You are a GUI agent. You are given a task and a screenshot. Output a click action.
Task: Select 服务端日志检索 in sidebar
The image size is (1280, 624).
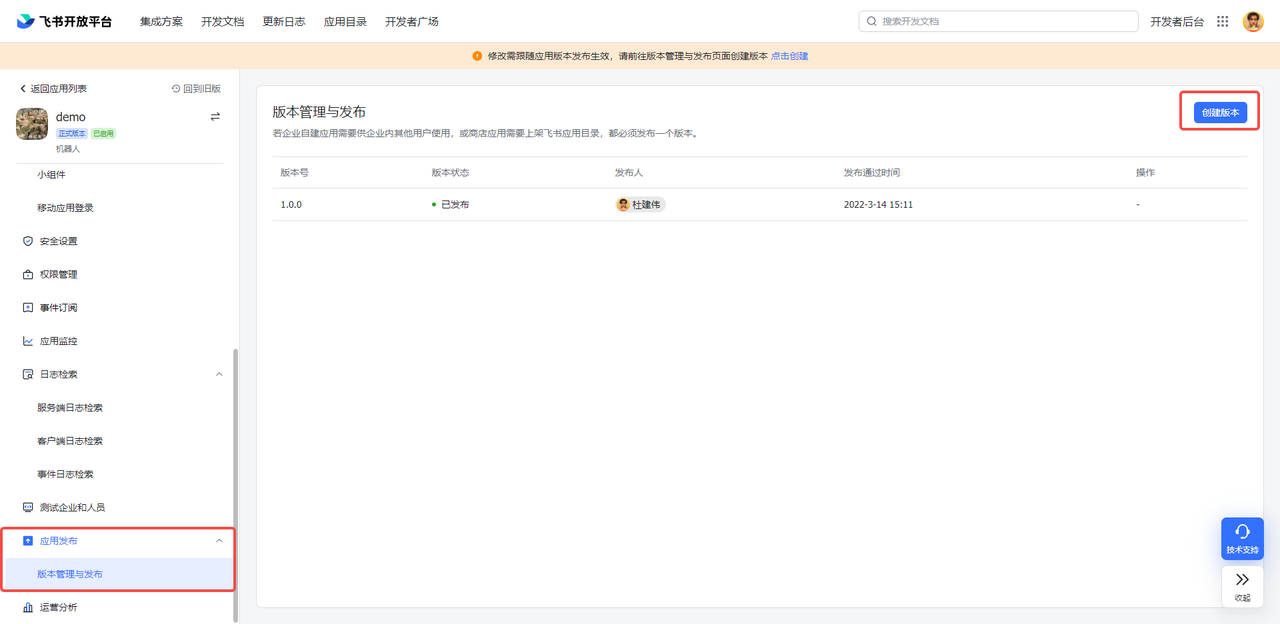coord(70,408)
